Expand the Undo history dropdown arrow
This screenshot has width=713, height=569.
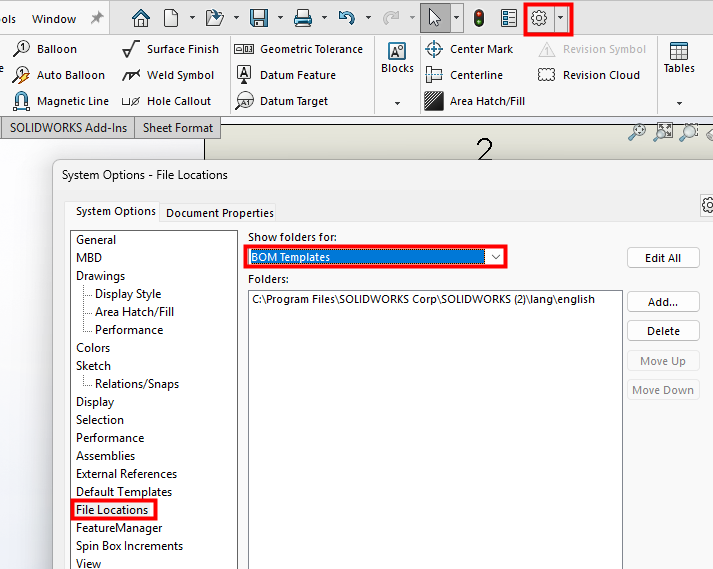click(x=368, y=18)
